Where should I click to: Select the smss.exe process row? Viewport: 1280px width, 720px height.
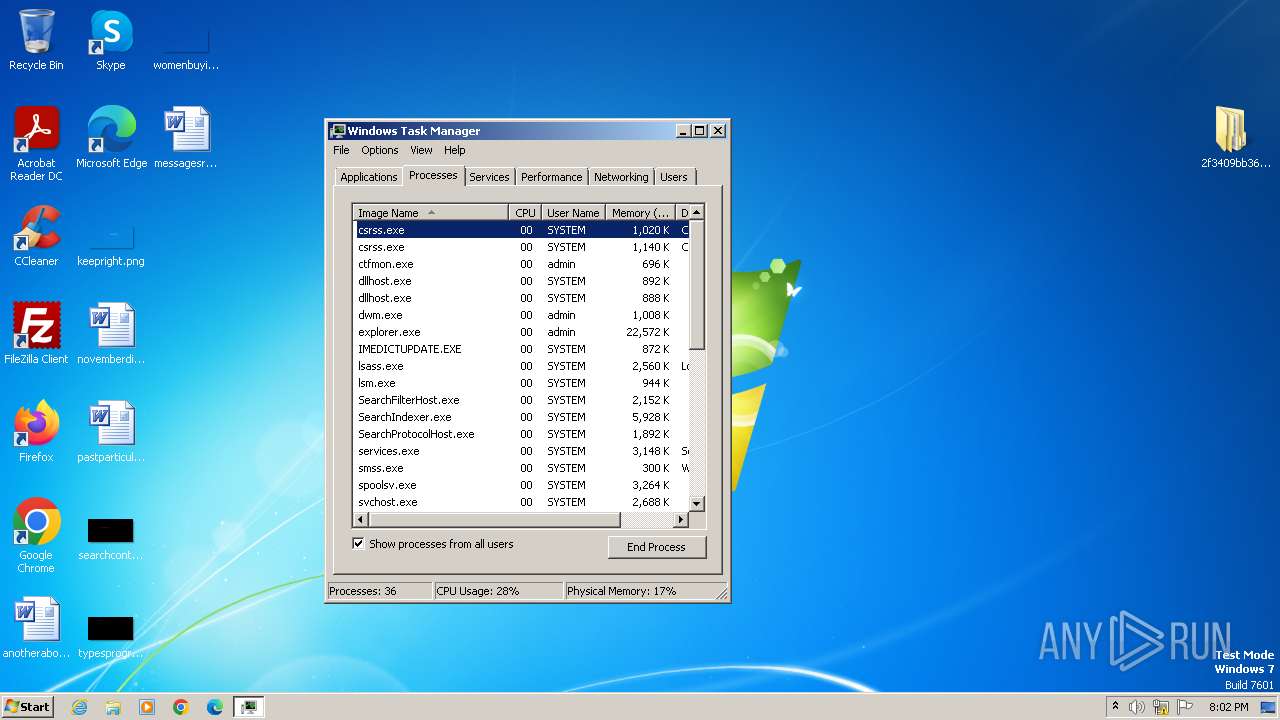[x=521, y=468]
